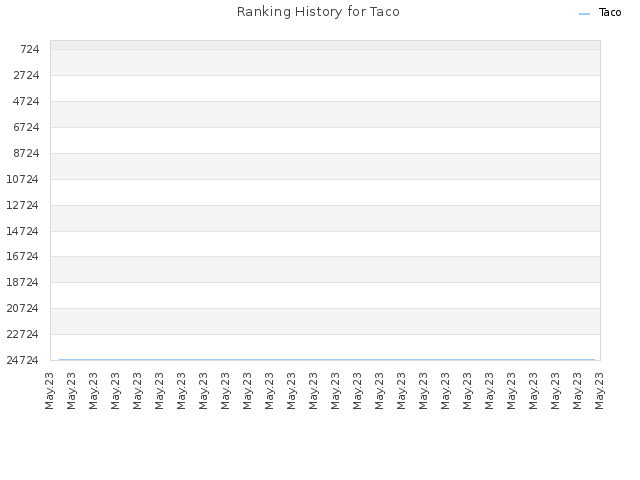Click the y-axis label 2724
The height and width of the screenshot is (480, 640).
pyautogui.click(x=27, y=76)
